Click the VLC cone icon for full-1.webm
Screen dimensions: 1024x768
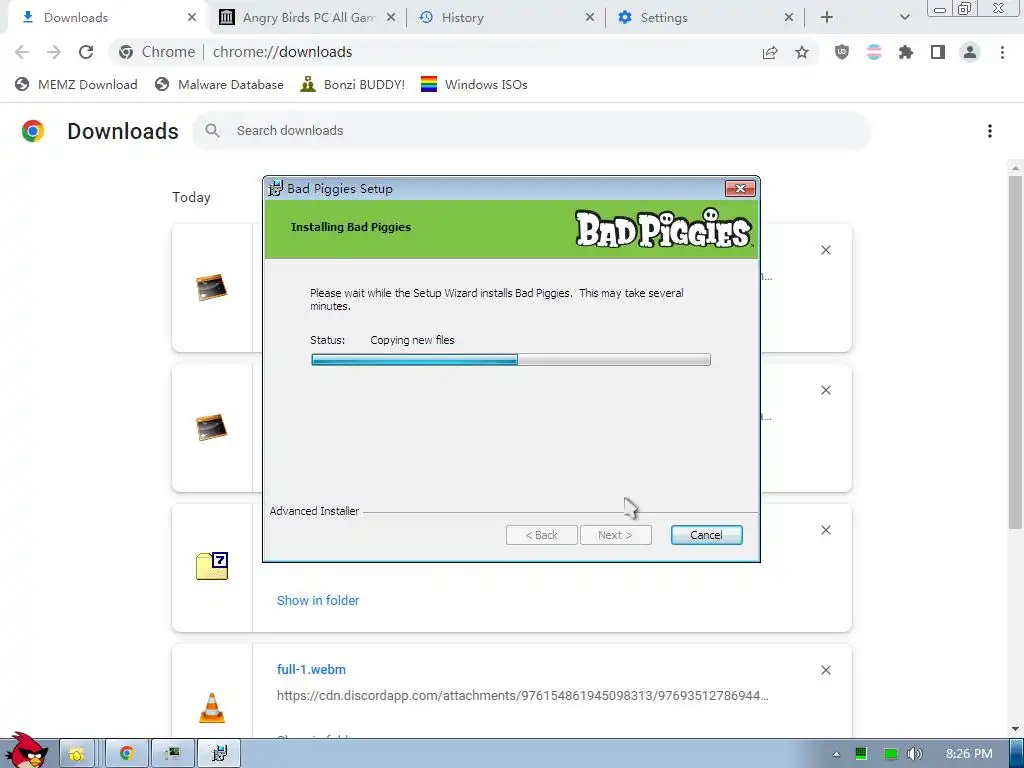click(x=212, y=708)
